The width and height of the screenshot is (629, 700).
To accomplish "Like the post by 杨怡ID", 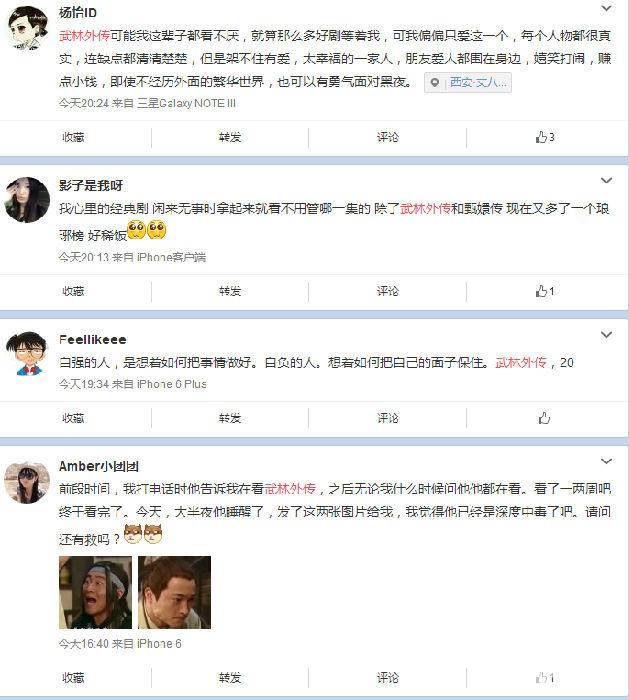I will (545, 137).
